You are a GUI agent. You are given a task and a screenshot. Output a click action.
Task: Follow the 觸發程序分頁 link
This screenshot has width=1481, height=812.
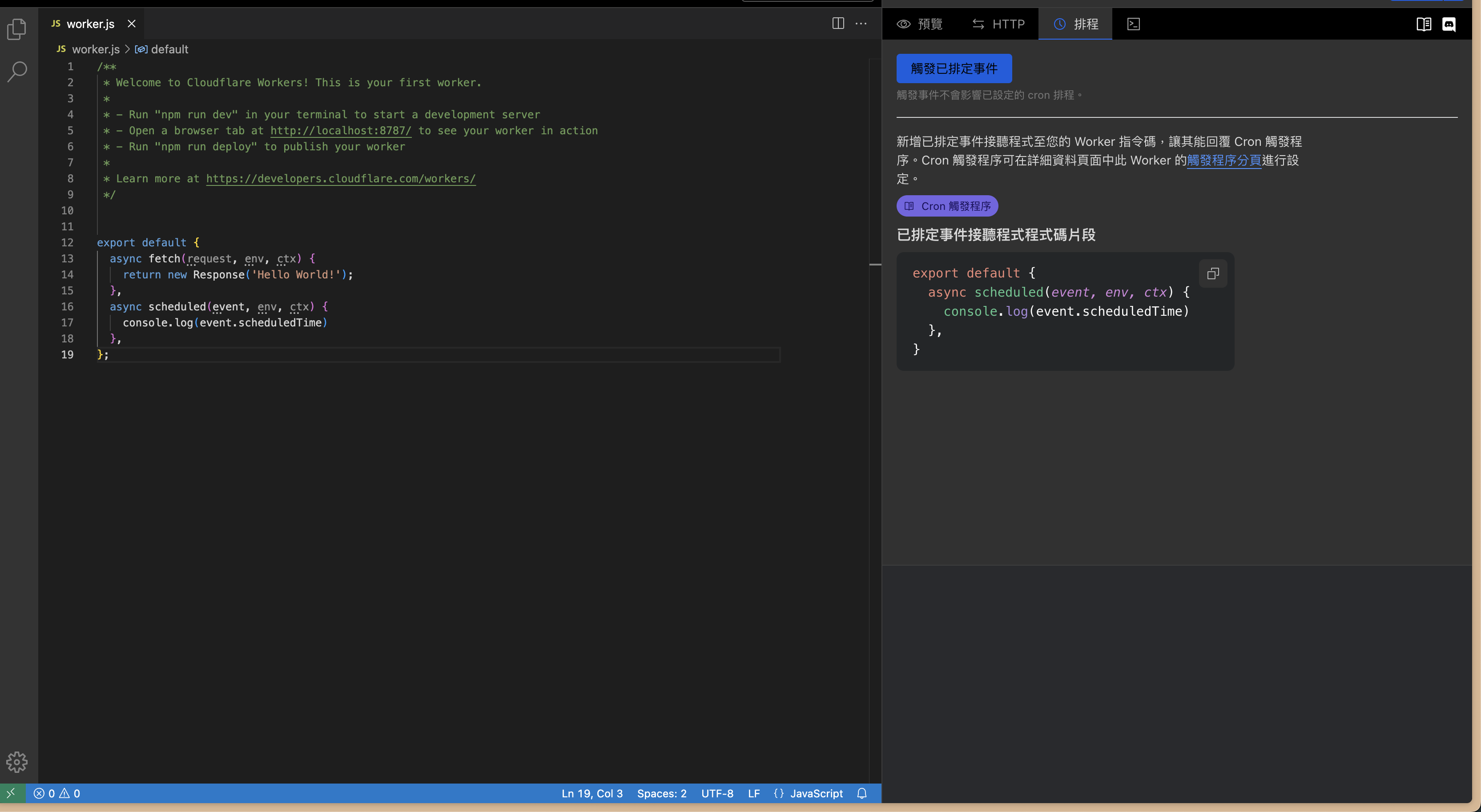point(1223,161)
